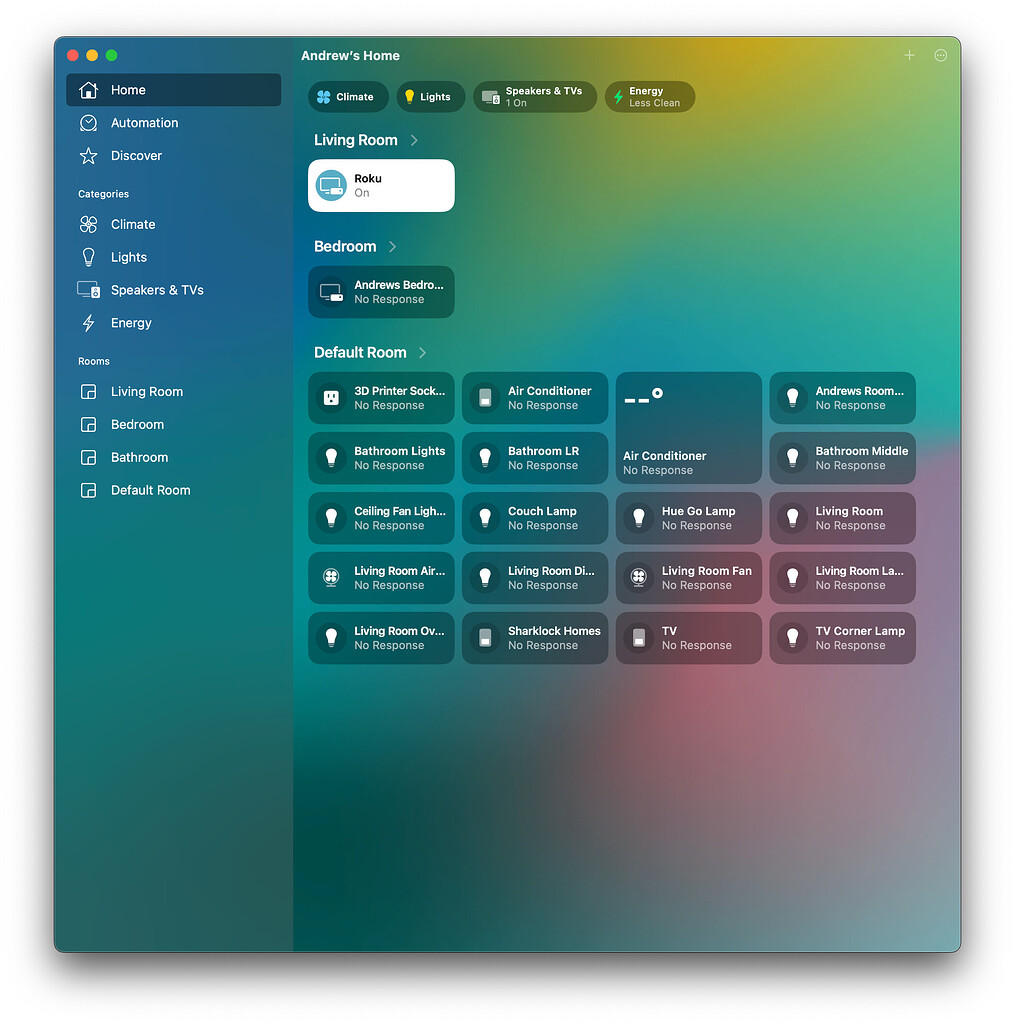This screenshot has height=1024, width=1015.
Task: Click the add (+) icon in title bar
Action: tap(909, 56)
